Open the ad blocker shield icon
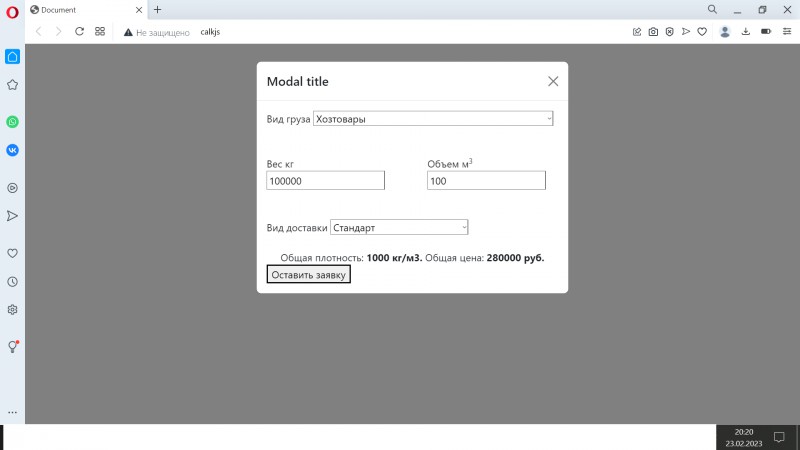 [x=669, y=32]
